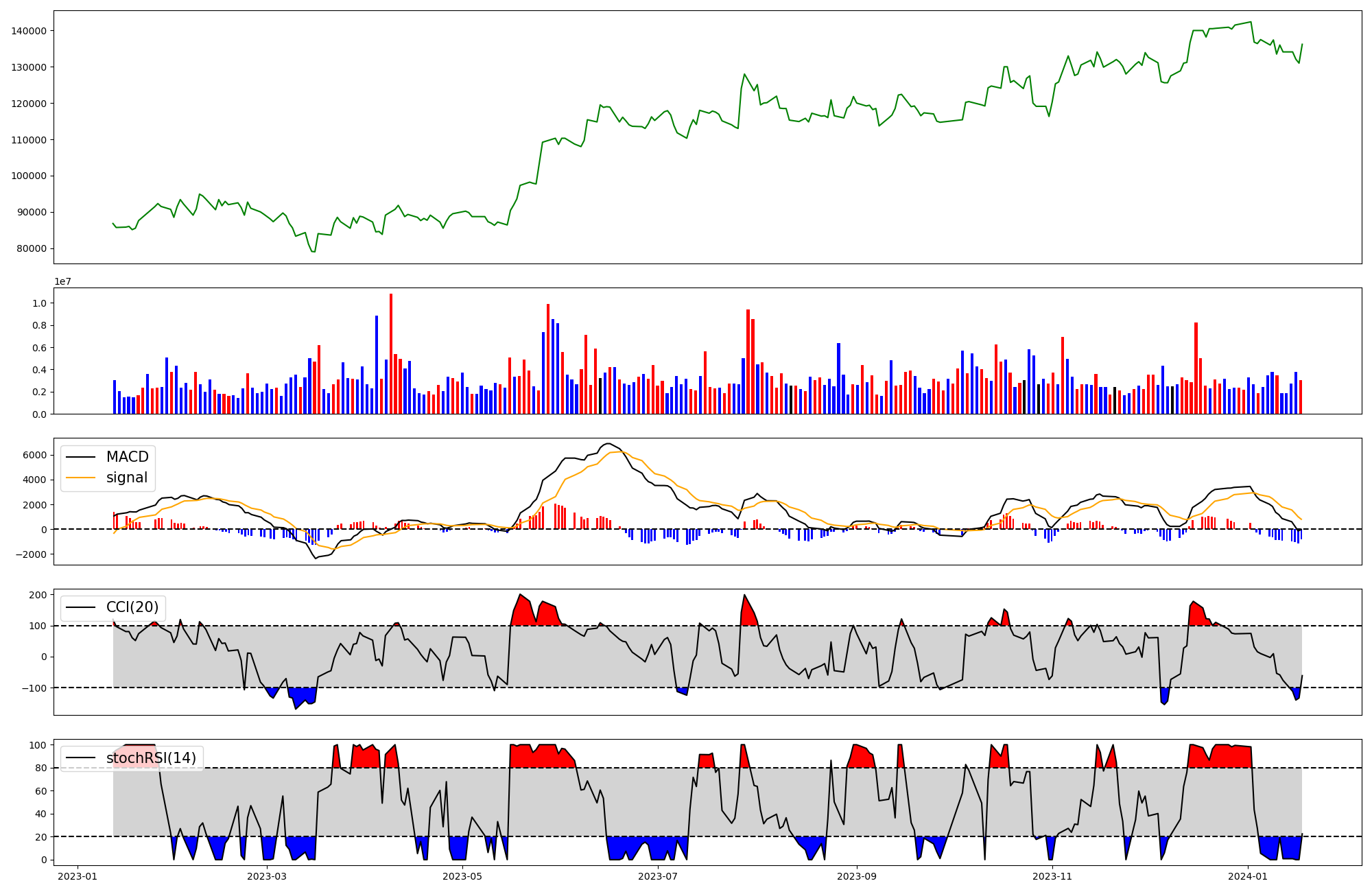Click the 100000 price axis label
Screen dimensions: 1372x892
29,176
